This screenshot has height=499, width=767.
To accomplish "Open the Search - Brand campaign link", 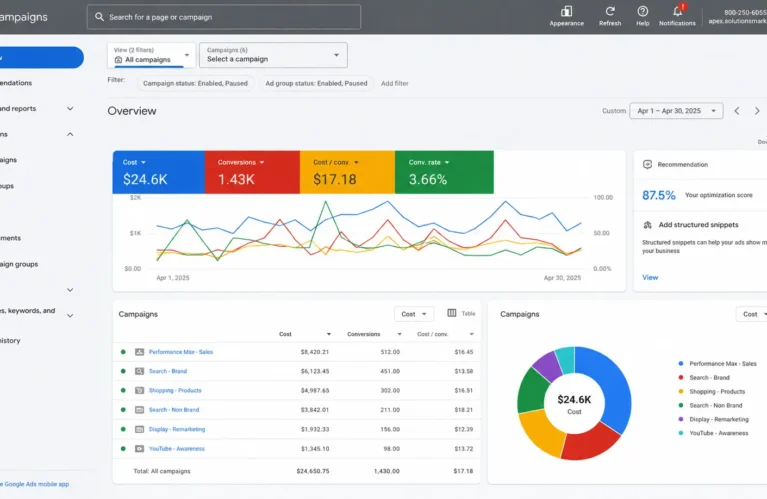I will click(x=168, y=371).
